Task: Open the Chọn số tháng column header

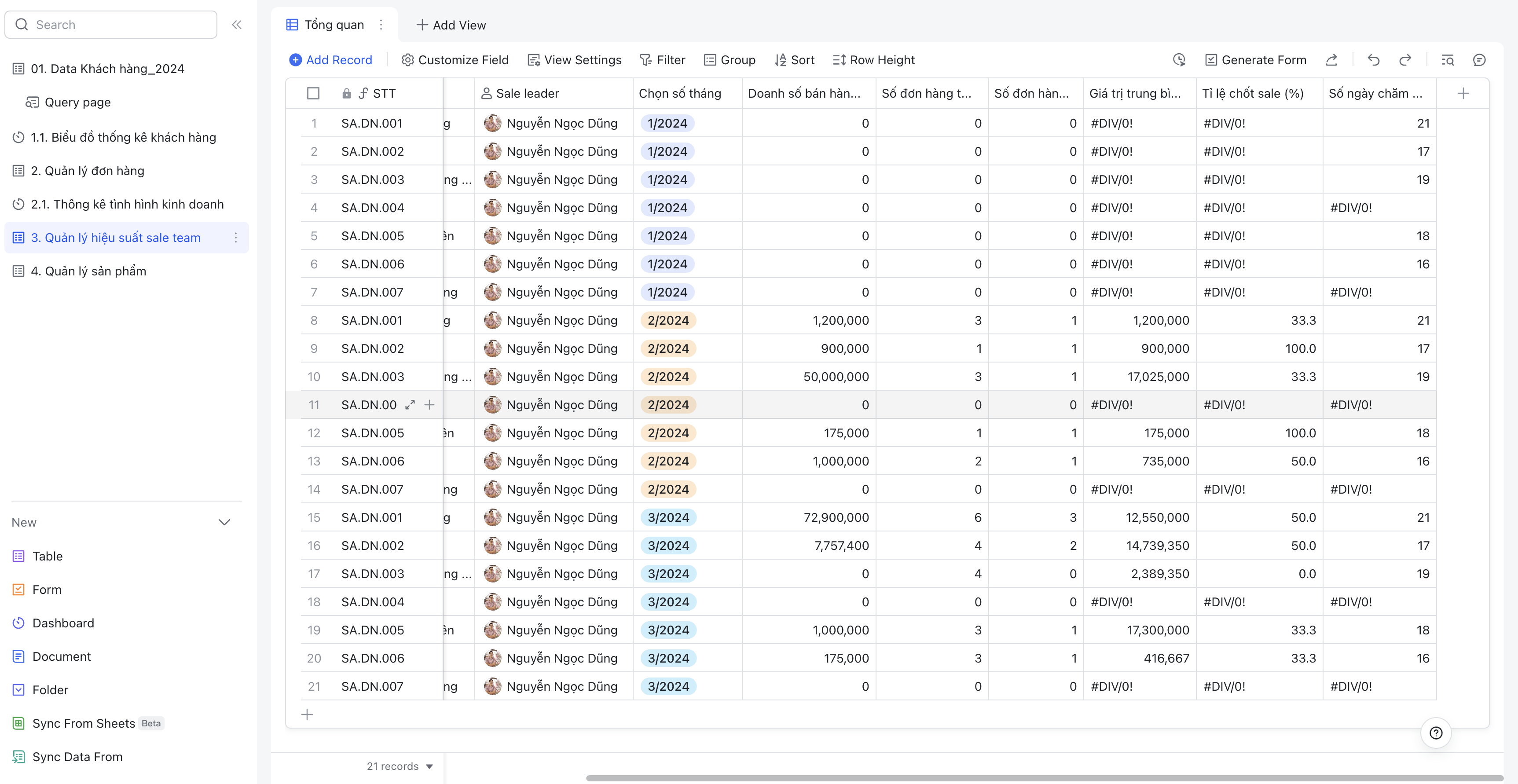Action: pyautogui.click(x=687, y=93)
